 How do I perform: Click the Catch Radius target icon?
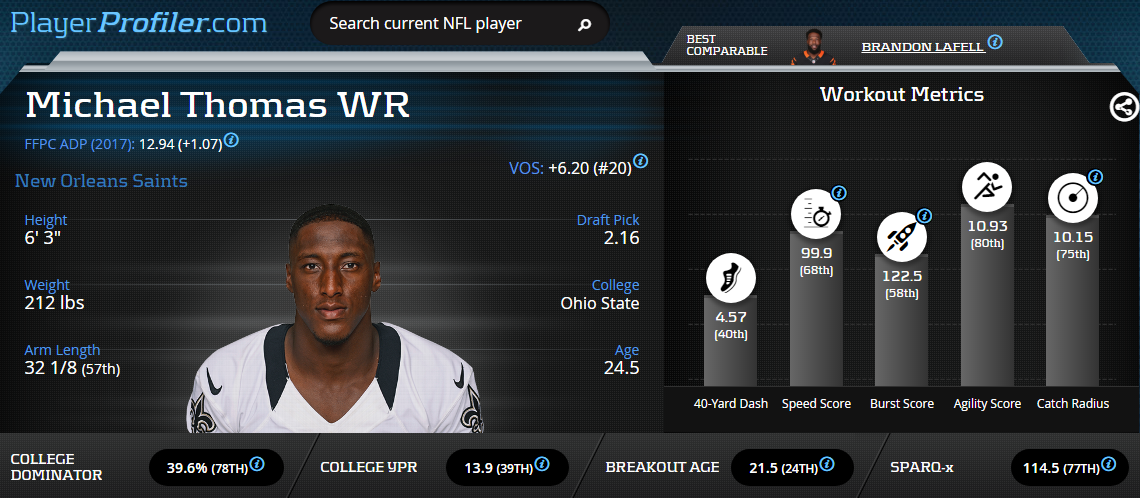(1072, 199)
